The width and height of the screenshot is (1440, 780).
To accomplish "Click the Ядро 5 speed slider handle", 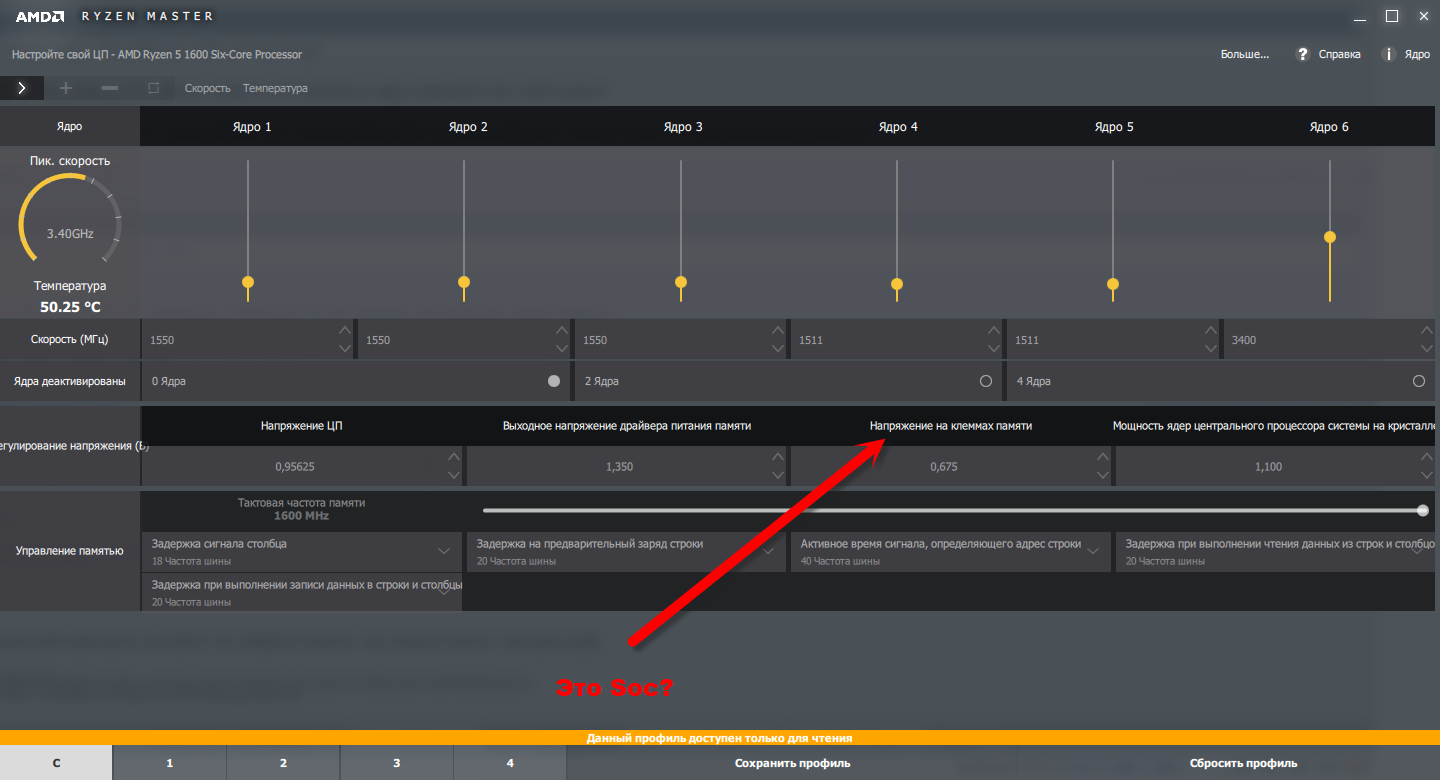I will coord(1113,284).
